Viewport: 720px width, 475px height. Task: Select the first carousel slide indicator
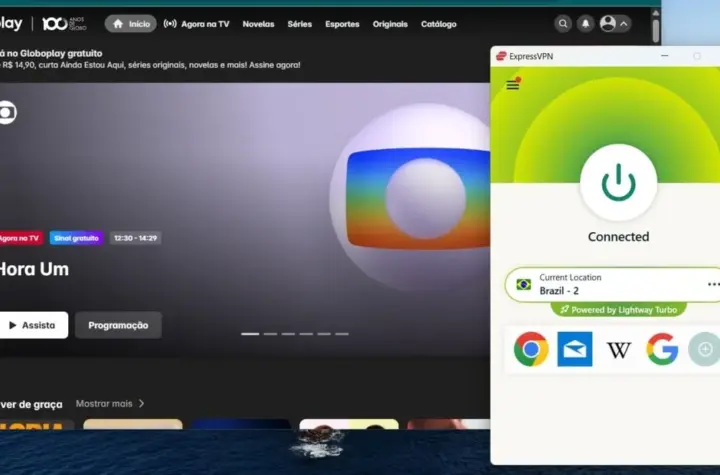(250, 334)
